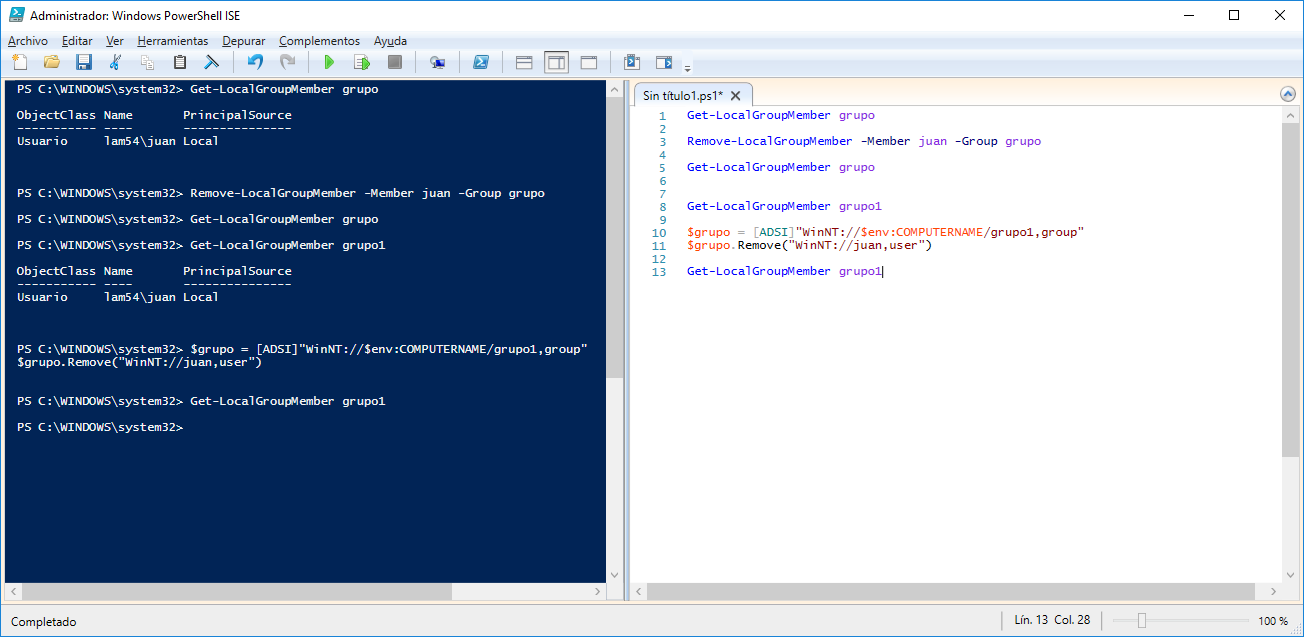
Task: Stop operation square icon
Action: click(x=394, y=62)
